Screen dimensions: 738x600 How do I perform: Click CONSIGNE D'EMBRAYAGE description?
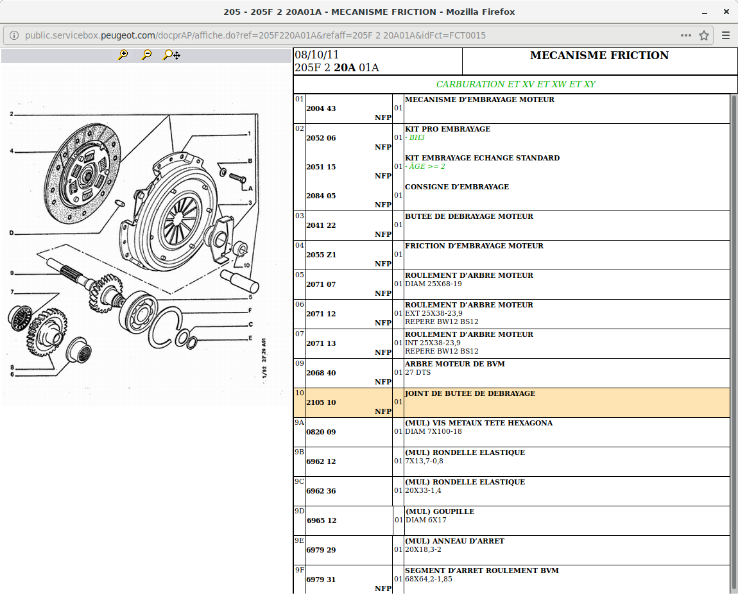(x=457, y=187)
